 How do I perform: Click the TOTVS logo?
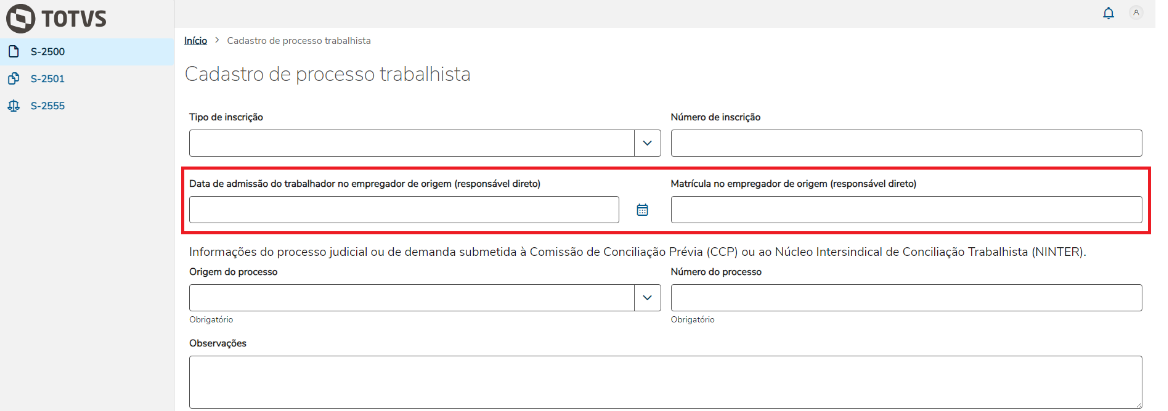[x=56, y=17]
